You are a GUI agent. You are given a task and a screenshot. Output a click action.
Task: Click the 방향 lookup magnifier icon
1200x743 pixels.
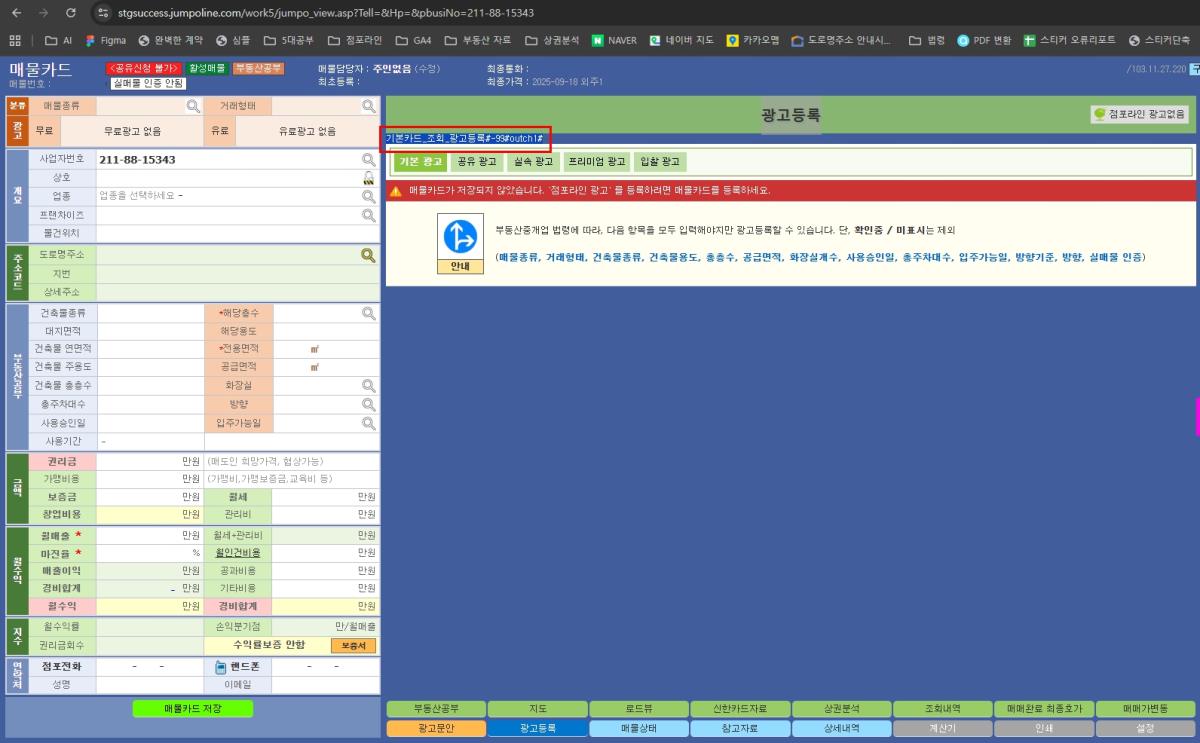pyautogui.click(x=368, y=404)
